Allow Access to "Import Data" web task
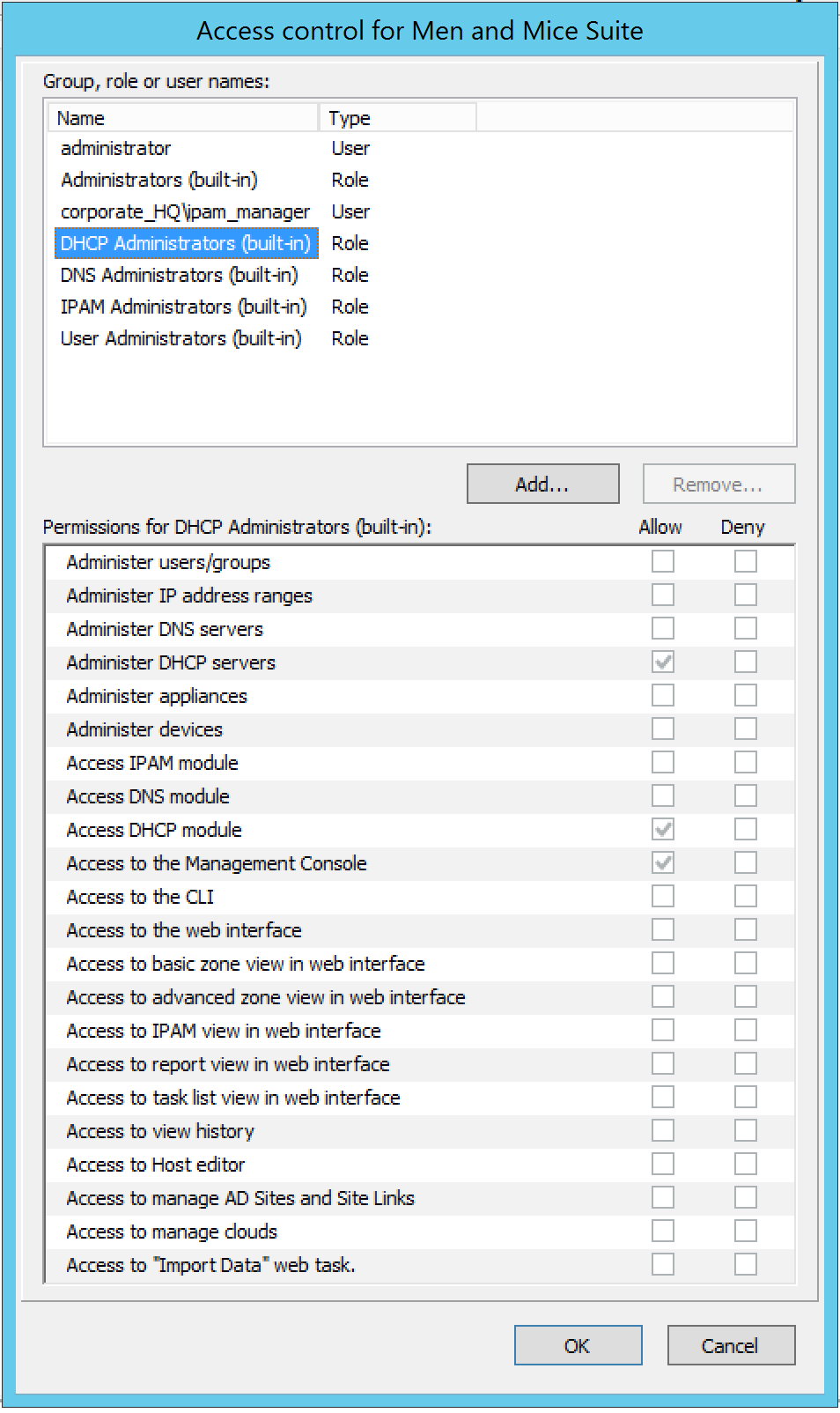This screenshot has width=840, height=1413. (662, 1264)
